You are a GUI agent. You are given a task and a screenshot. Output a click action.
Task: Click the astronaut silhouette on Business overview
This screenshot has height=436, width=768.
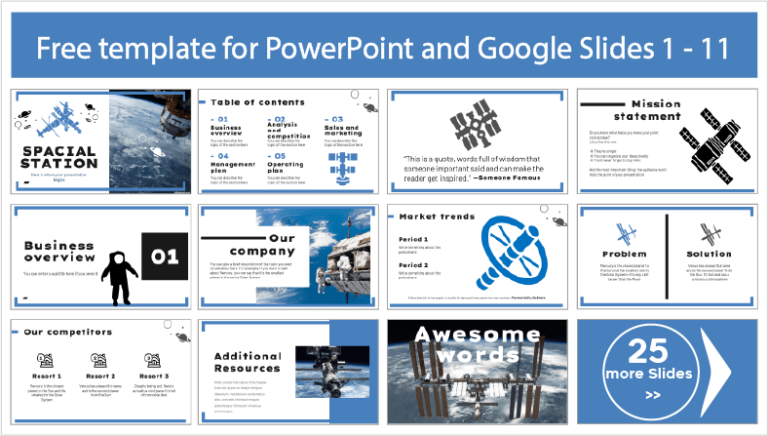119,278
